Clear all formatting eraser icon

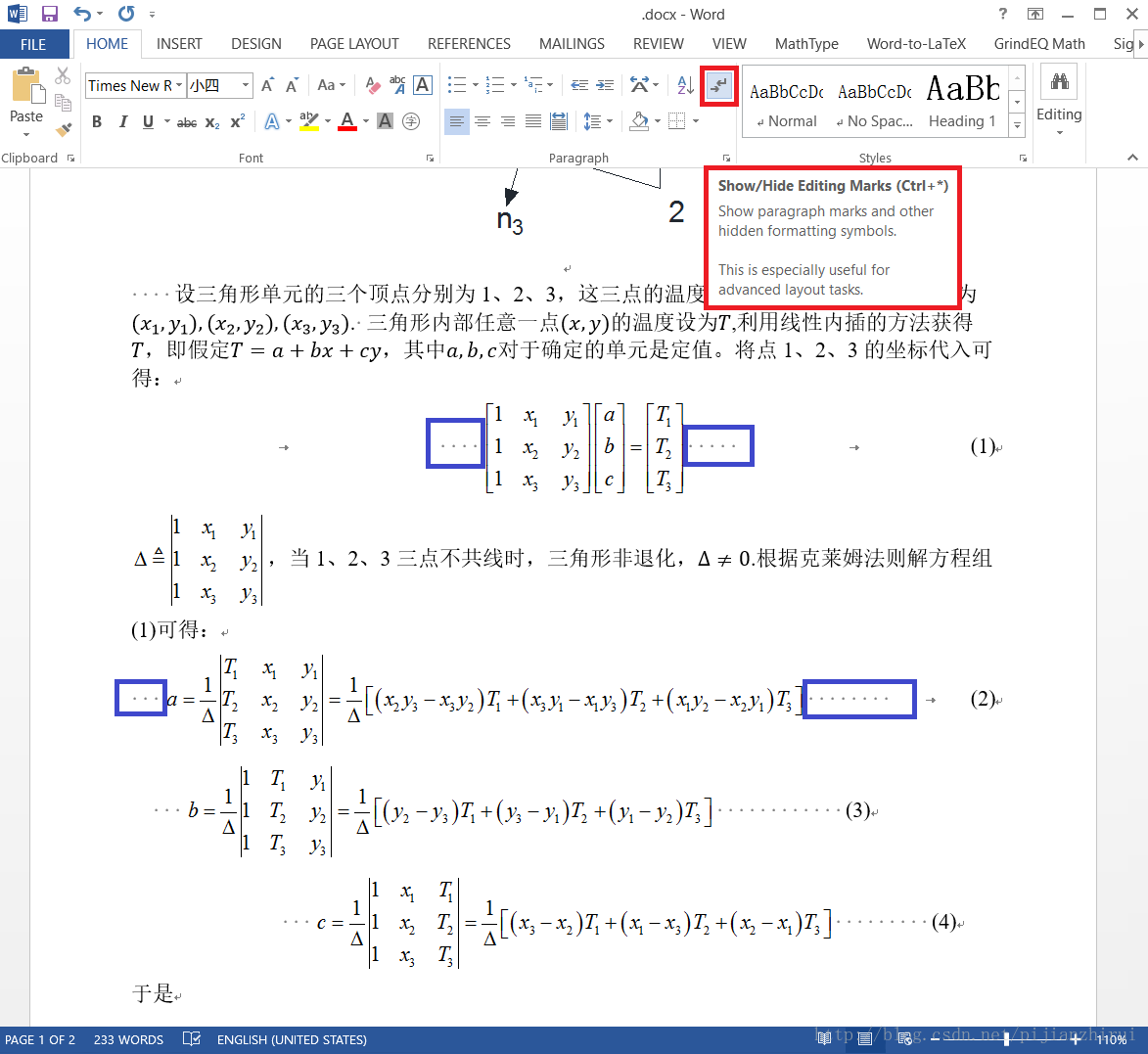pos(373,86)
